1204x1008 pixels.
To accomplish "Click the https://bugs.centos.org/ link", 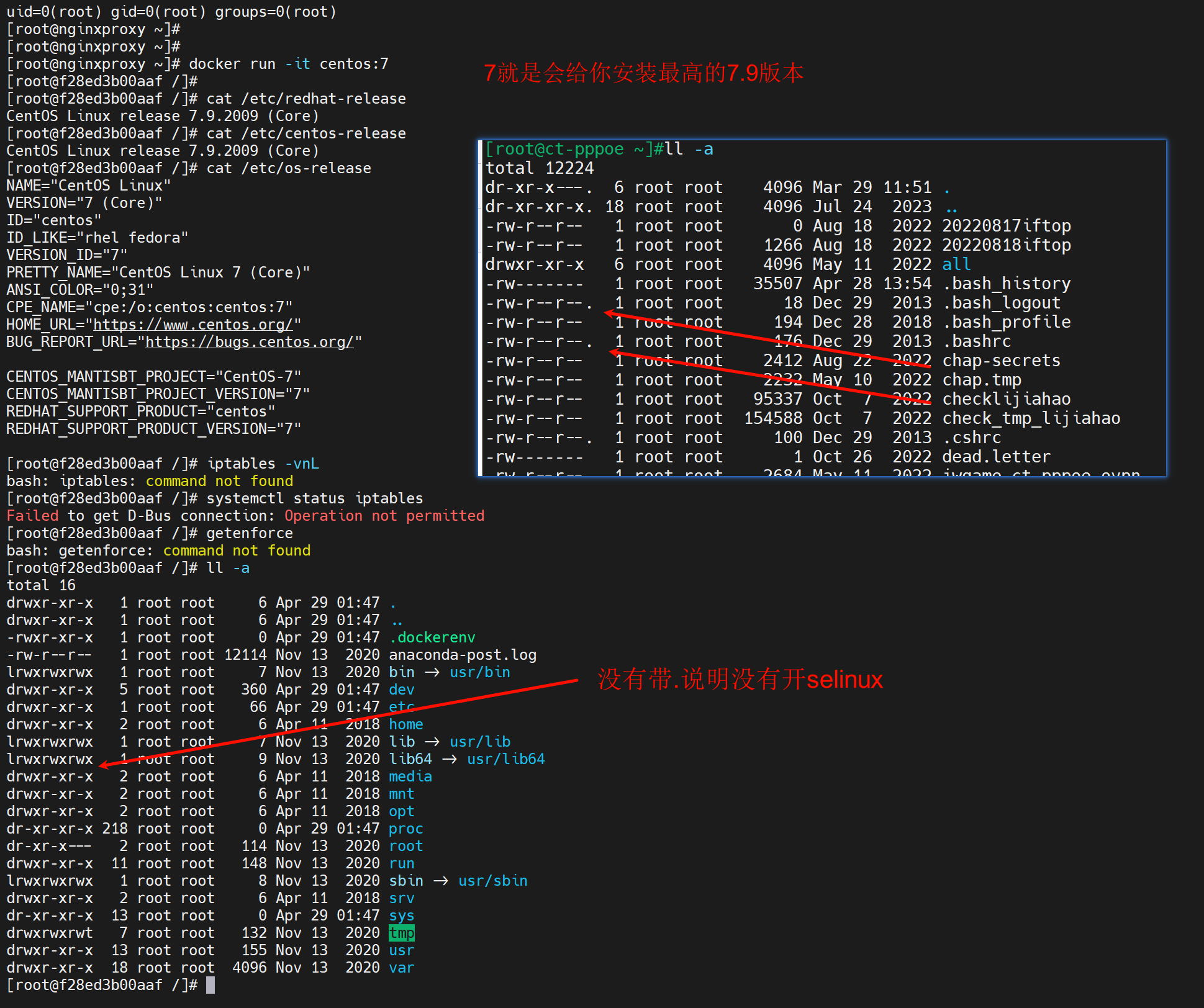I will click(249, 342).
